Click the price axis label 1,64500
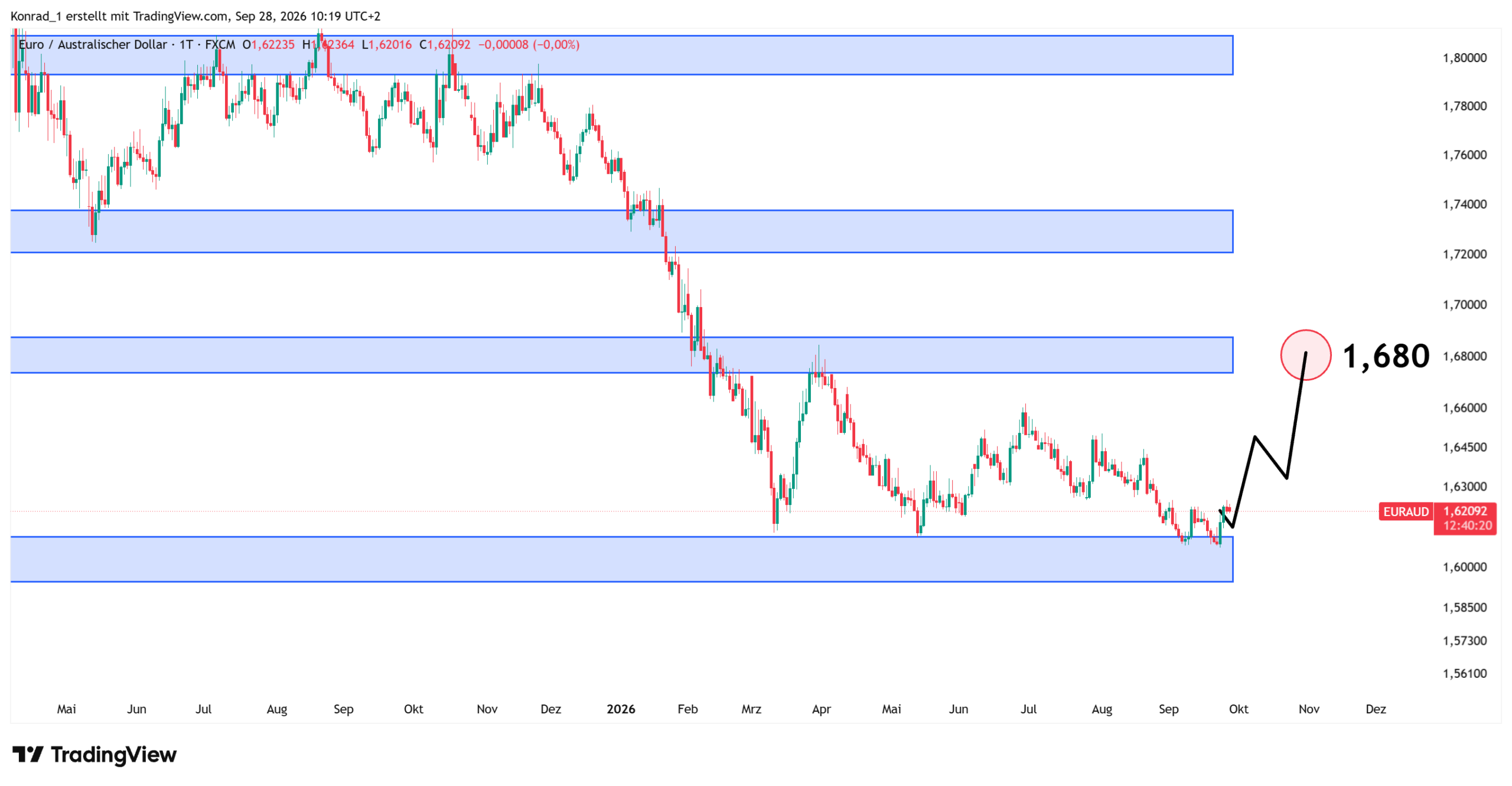The height and width of the screenshot is (786, 1512). click(x=1465, y=447)
